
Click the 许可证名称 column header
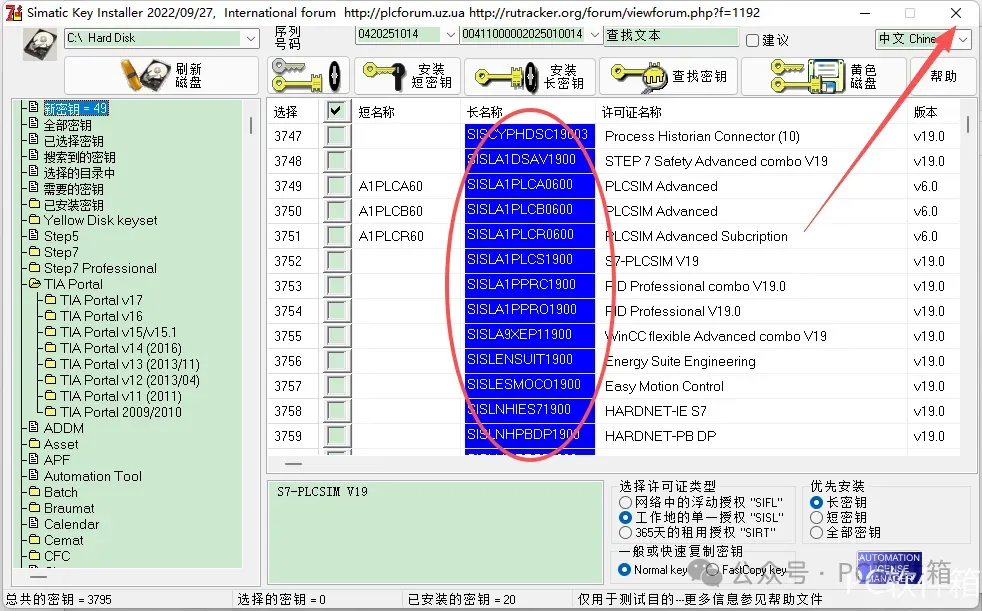click(x=631, y=112)
